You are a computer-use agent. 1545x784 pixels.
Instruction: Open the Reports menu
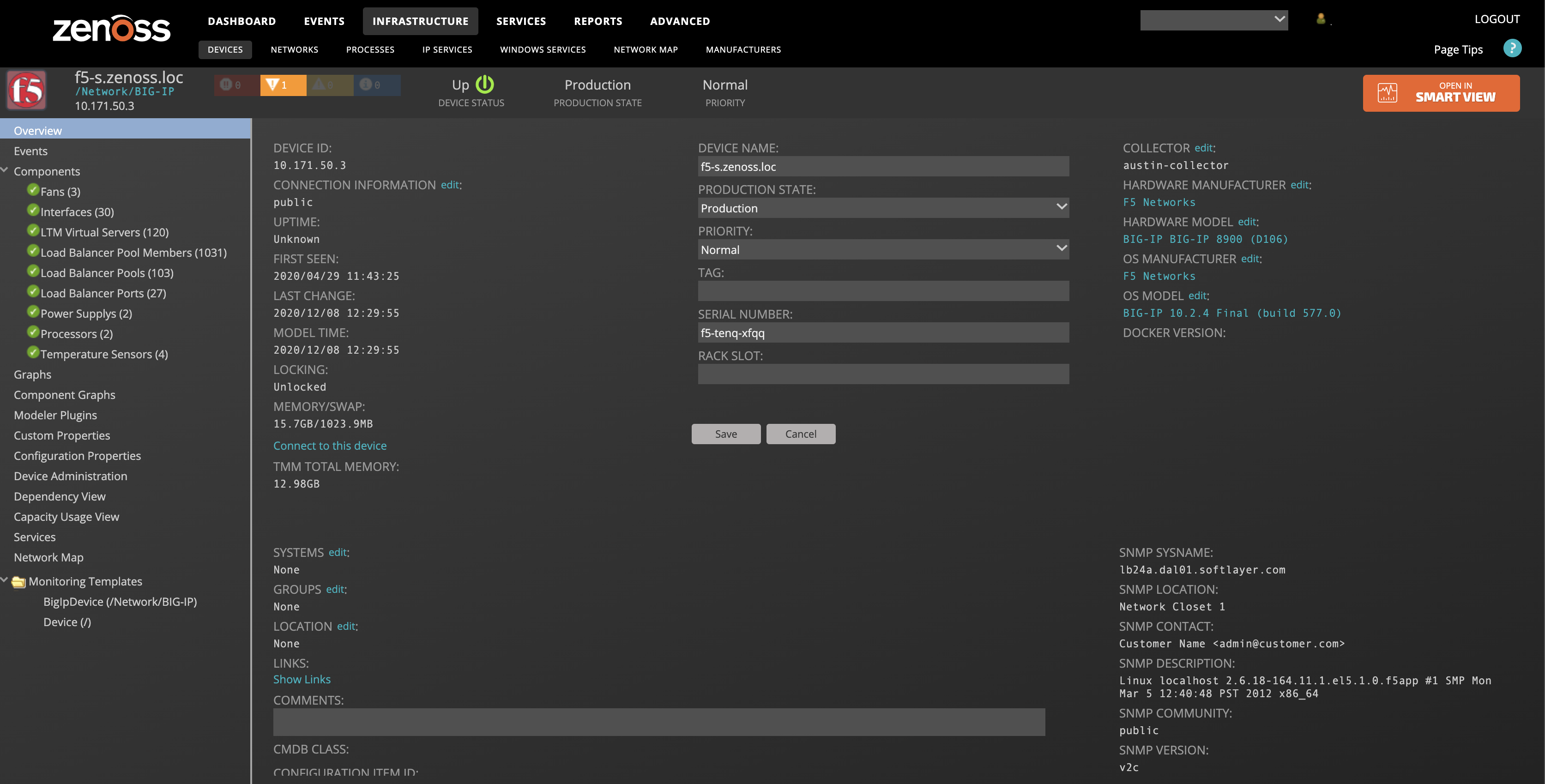pos(598,21)
